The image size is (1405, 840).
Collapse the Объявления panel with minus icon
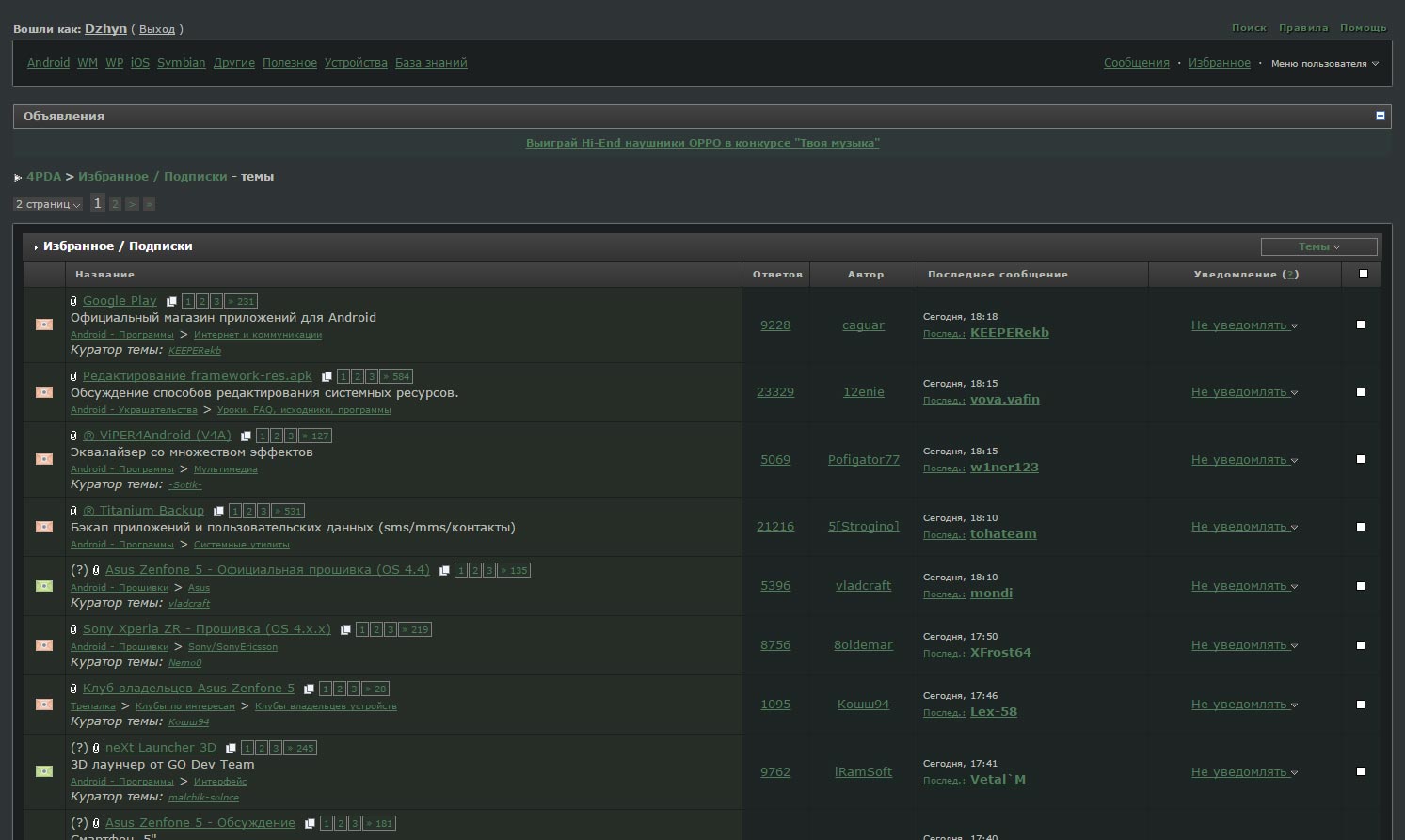coord(1380,116)
